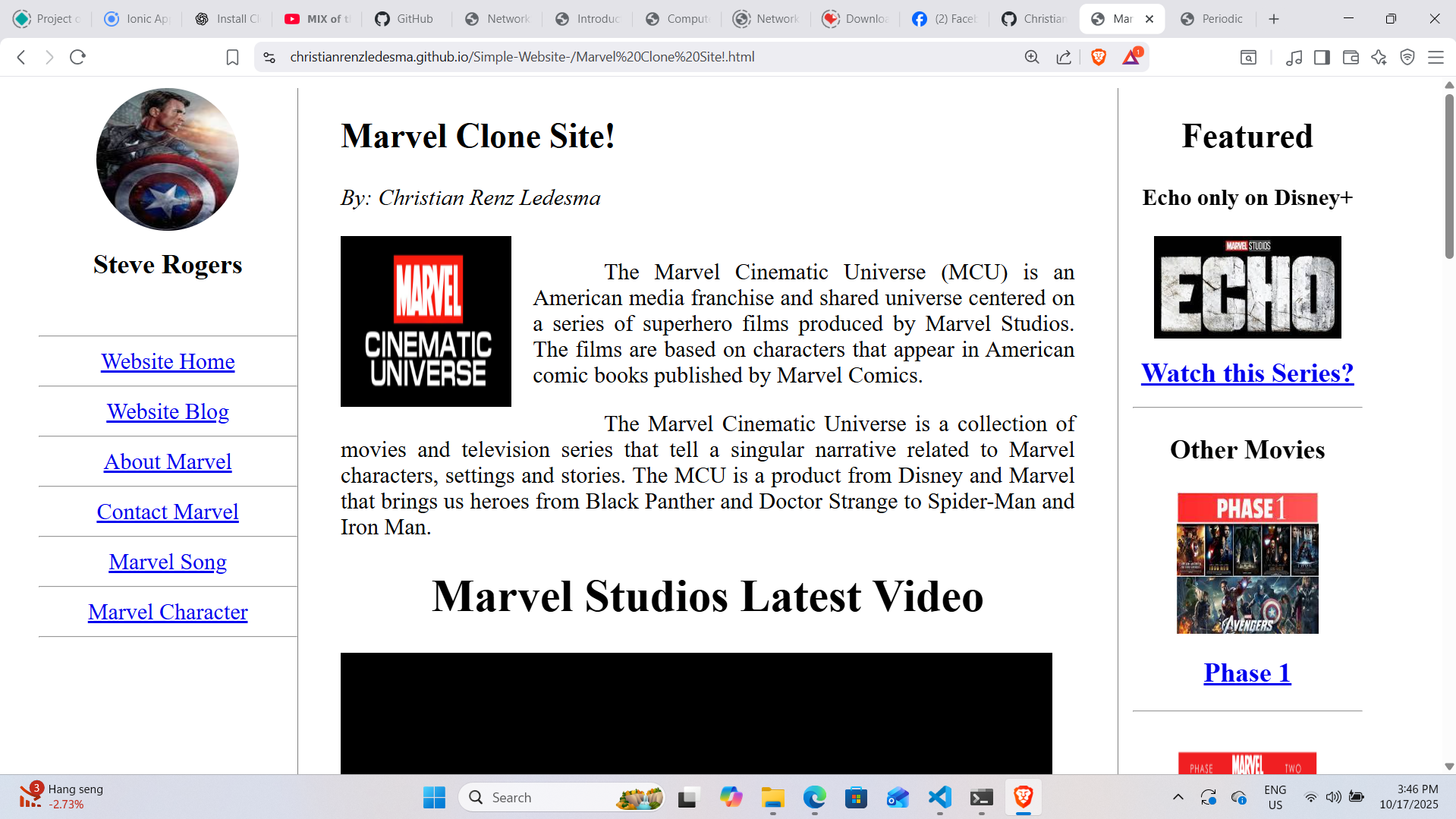Open Brave Rewards triangle icon

[x=1131, y=57]
